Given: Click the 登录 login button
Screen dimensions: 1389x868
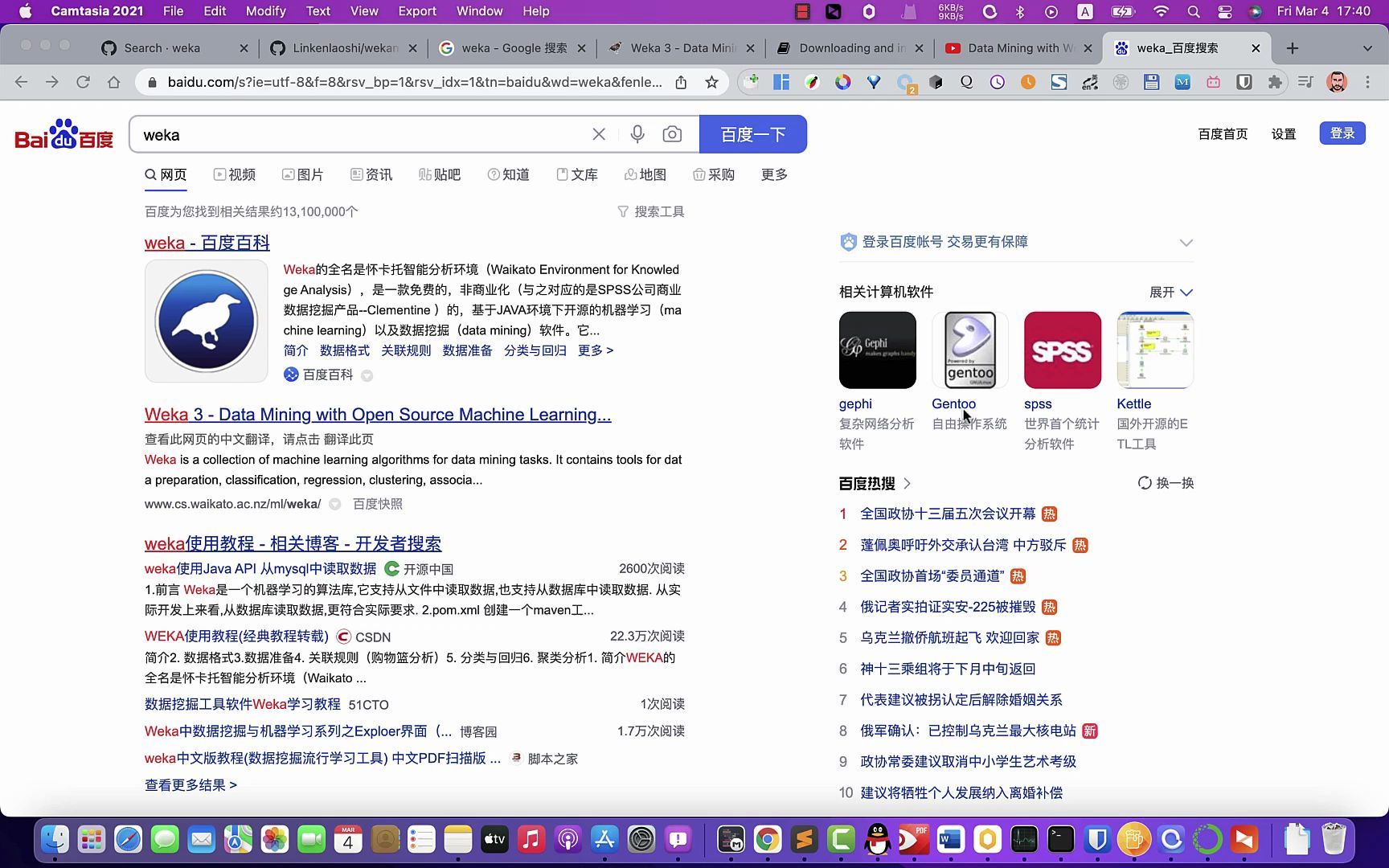Looking at the screenshot, I should pyautogui.click(x=1342, y=133).
